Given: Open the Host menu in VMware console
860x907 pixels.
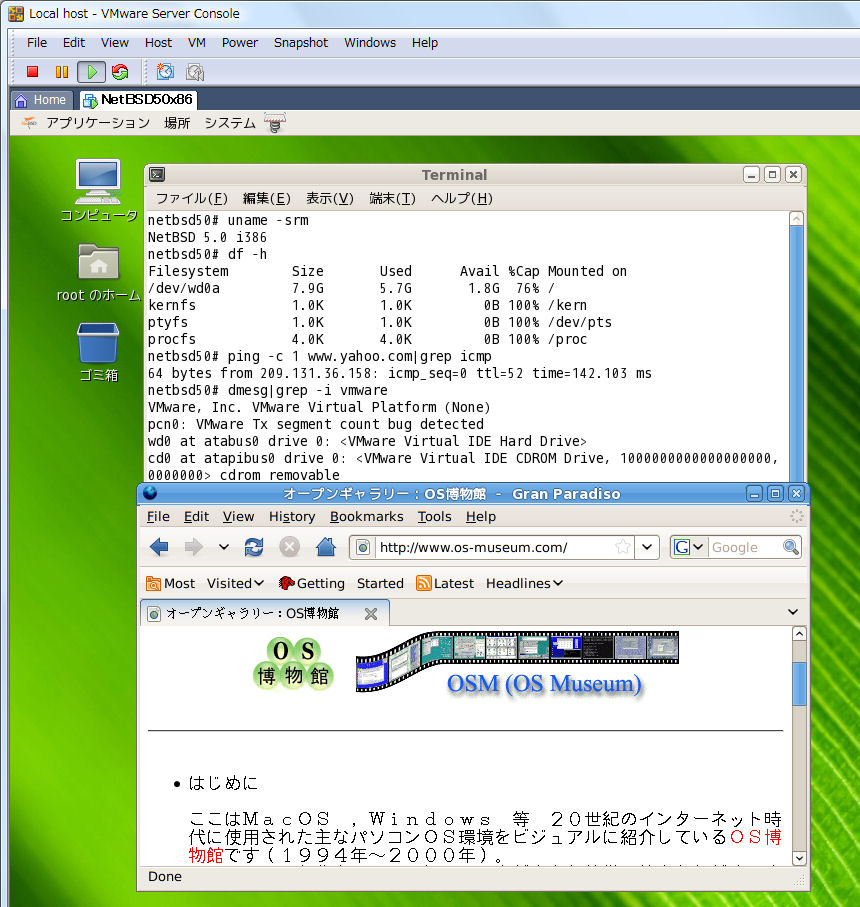Looking at the screenshot, I should click(x=158, y=43).
